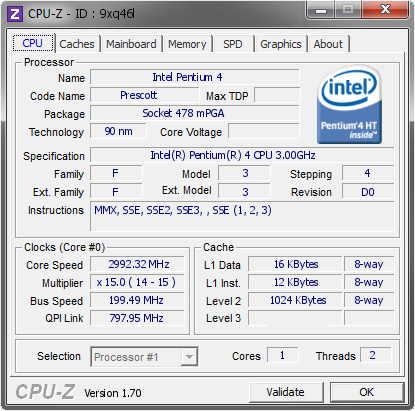Click the Specification text field
This screenshot has height=411, width=415.
tap(242, 155)
